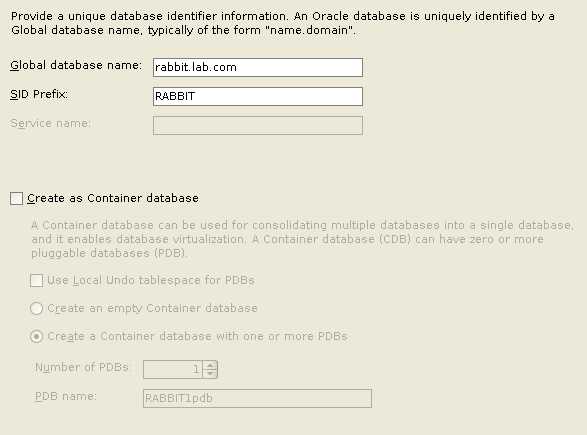Click the unique database identifier instruction text
The height and width of the screenshot is (435, 587).
coord(283,23)
